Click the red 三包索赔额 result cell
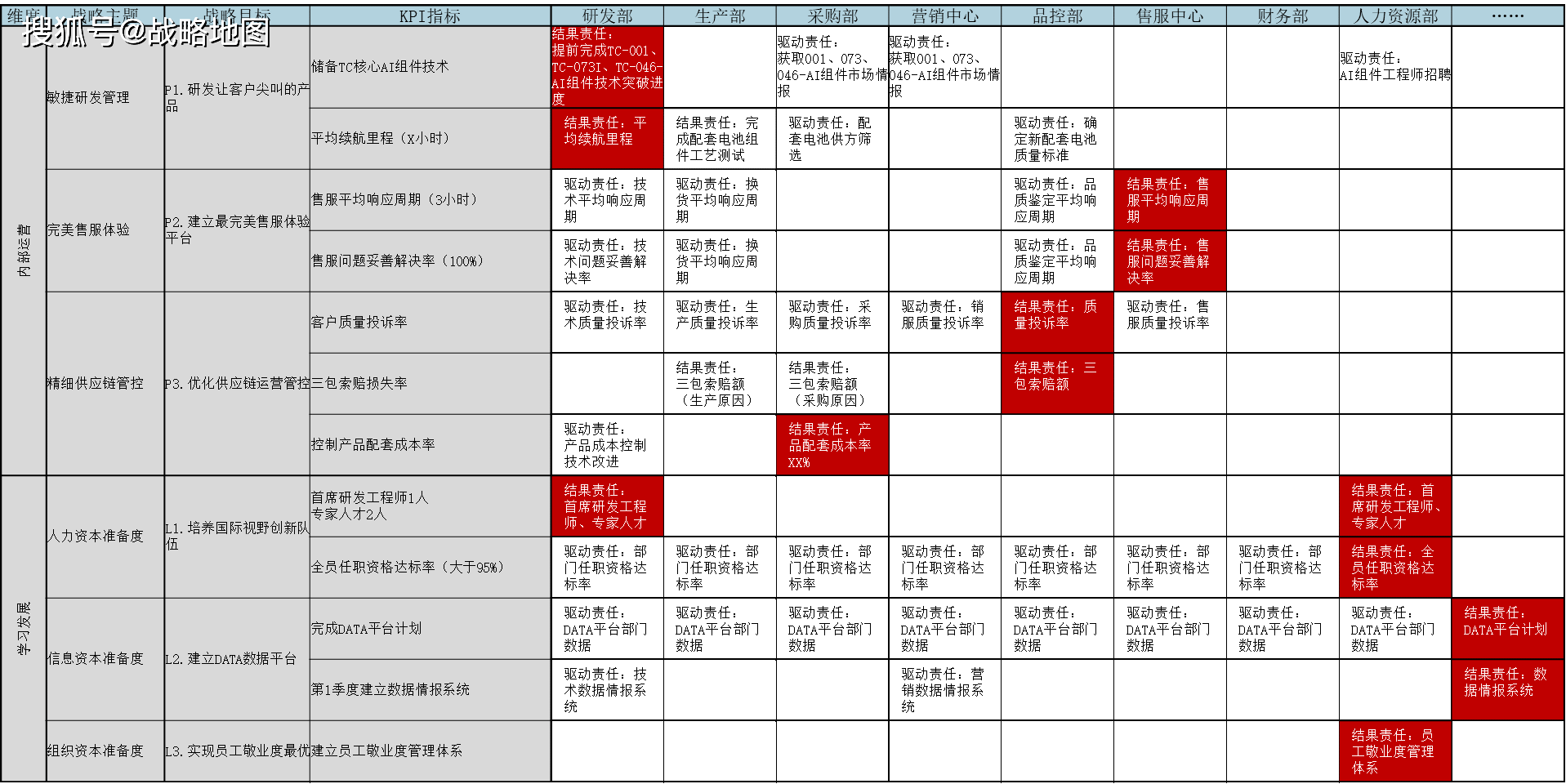This screenshot has width=1566, height=784. pyautogui.click(x=1056, y=383)
